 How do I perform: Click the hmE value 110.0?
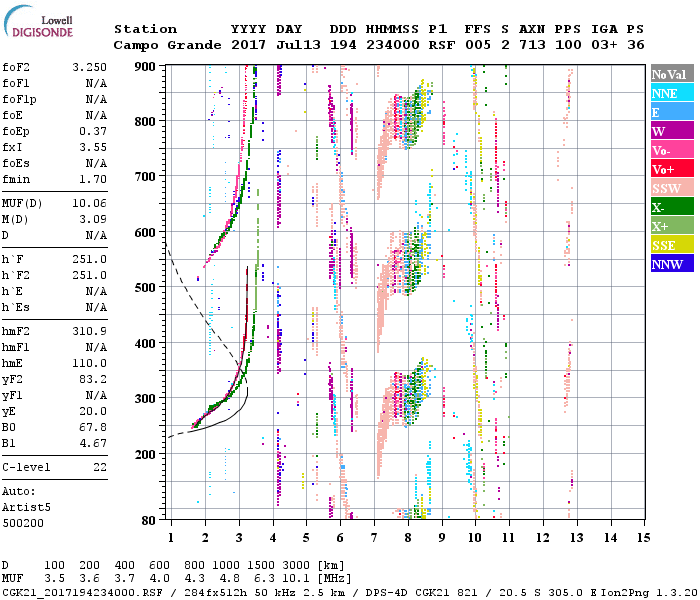click(x=89, y=363)
